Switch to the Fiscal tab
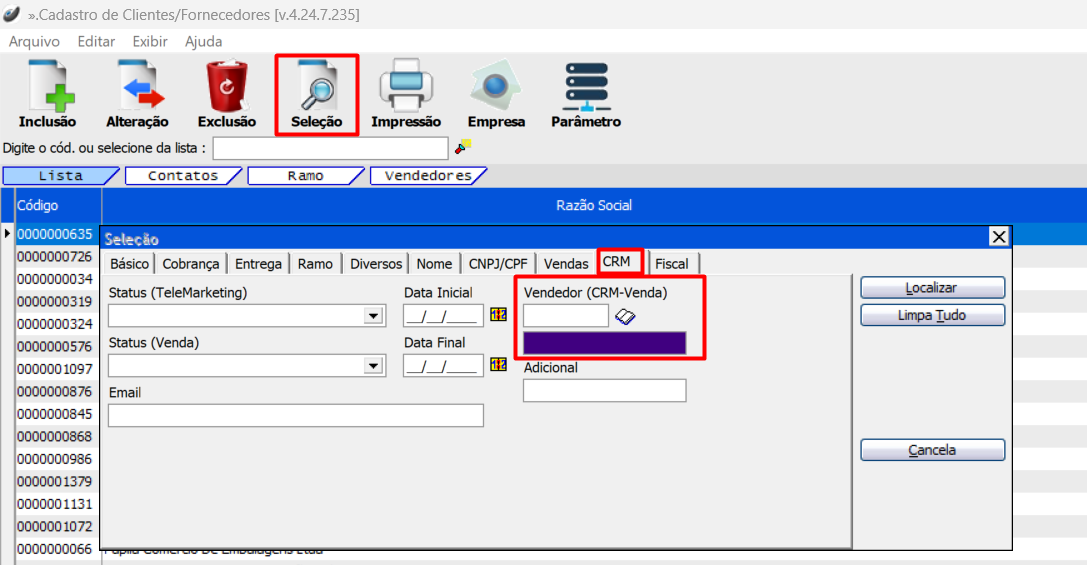This screenshot has width=1087, height=565. coord(671,264)
